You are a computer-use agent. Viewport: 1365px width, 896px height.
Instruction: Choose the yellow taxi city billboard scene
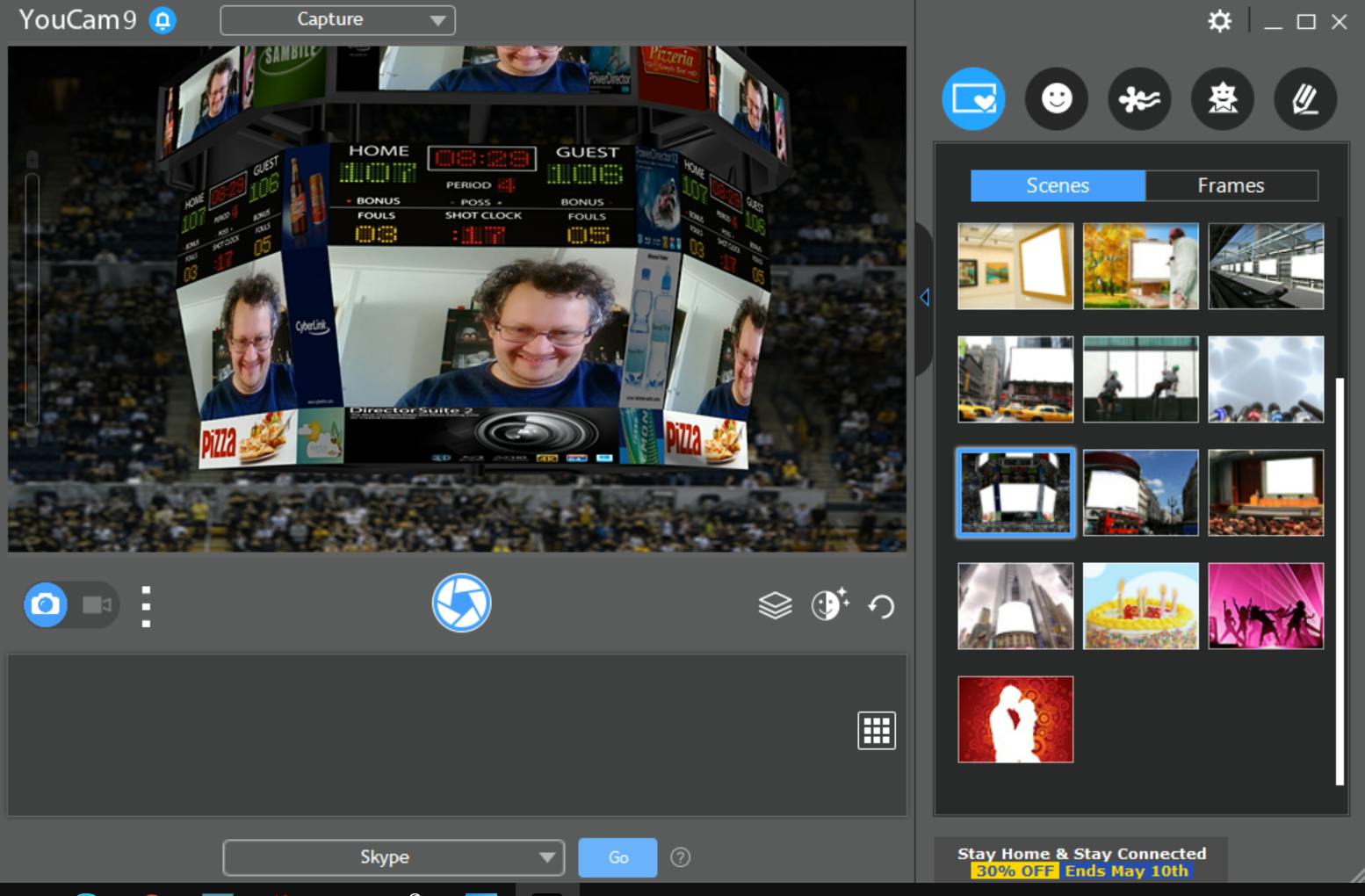click(x=1015, y=379)
